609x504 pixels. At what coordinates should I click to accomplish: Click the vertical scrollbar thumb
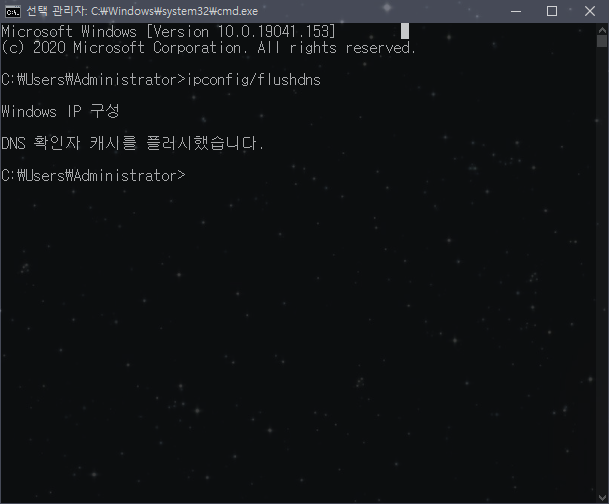(602, 41)
